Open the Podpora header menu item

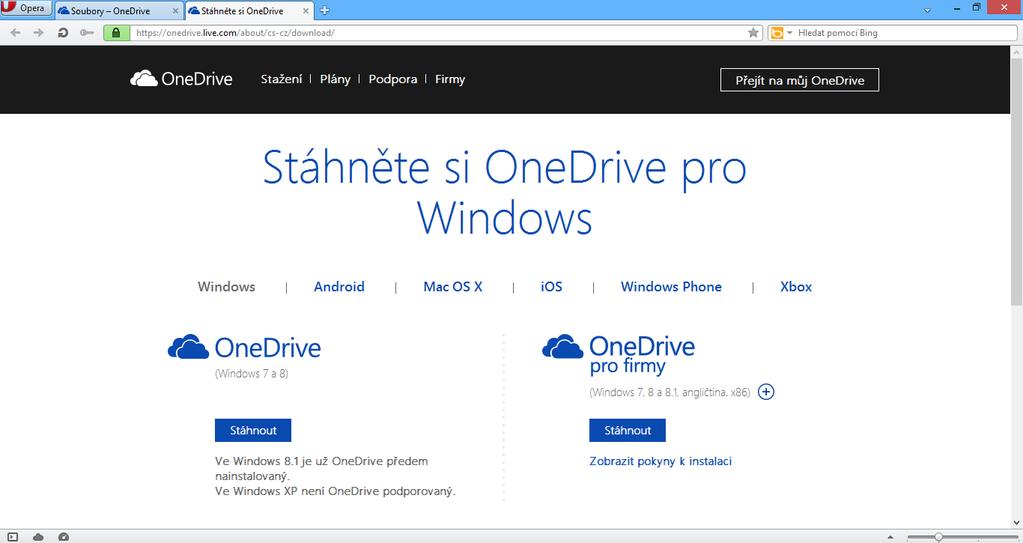pos(393,79)
